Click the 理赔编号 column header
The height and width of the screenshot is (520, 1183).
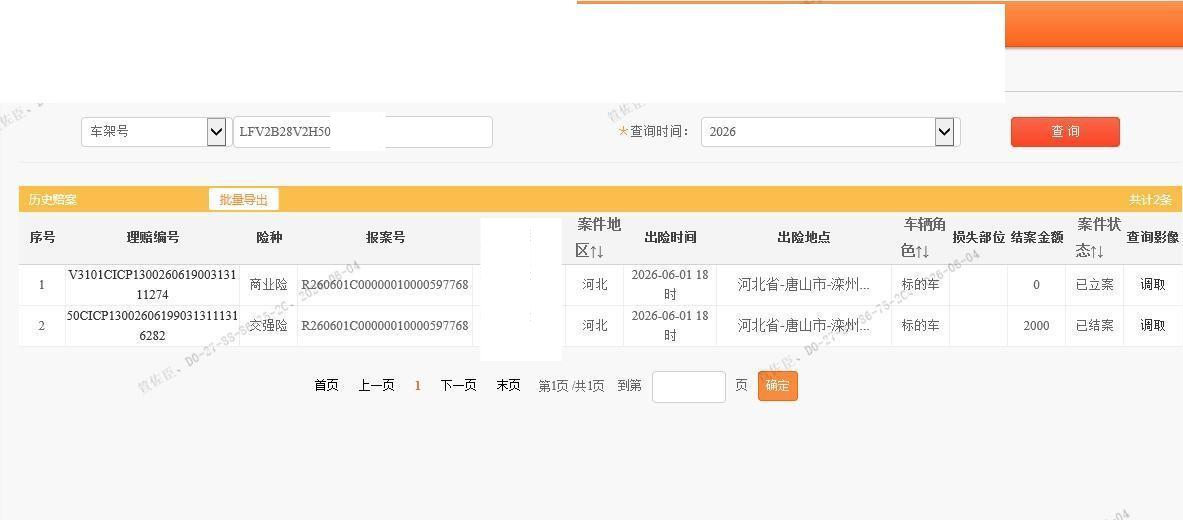(x=152, y=237)
